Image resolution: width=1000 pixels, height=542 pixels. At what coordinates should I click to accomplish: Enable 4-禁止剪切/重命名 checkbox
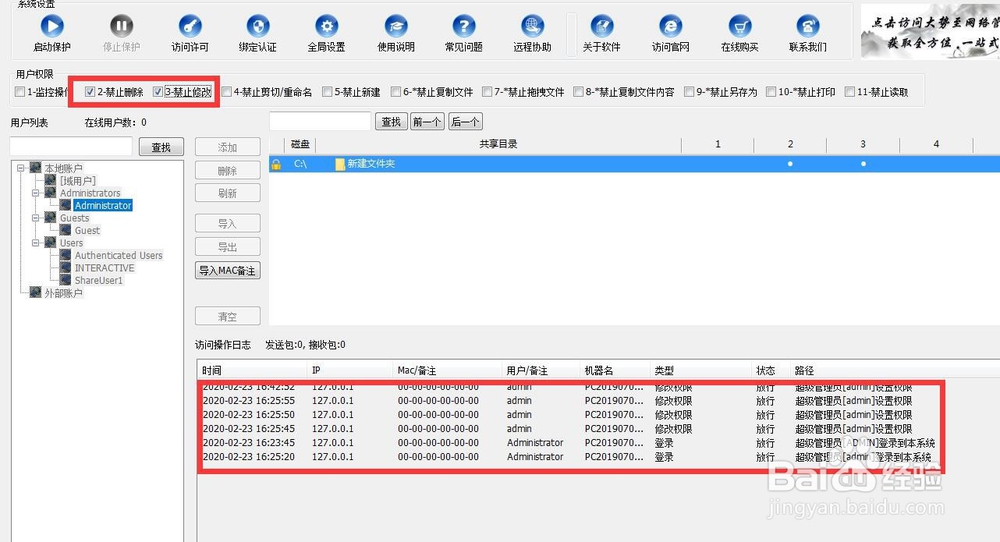coord(226,92)
